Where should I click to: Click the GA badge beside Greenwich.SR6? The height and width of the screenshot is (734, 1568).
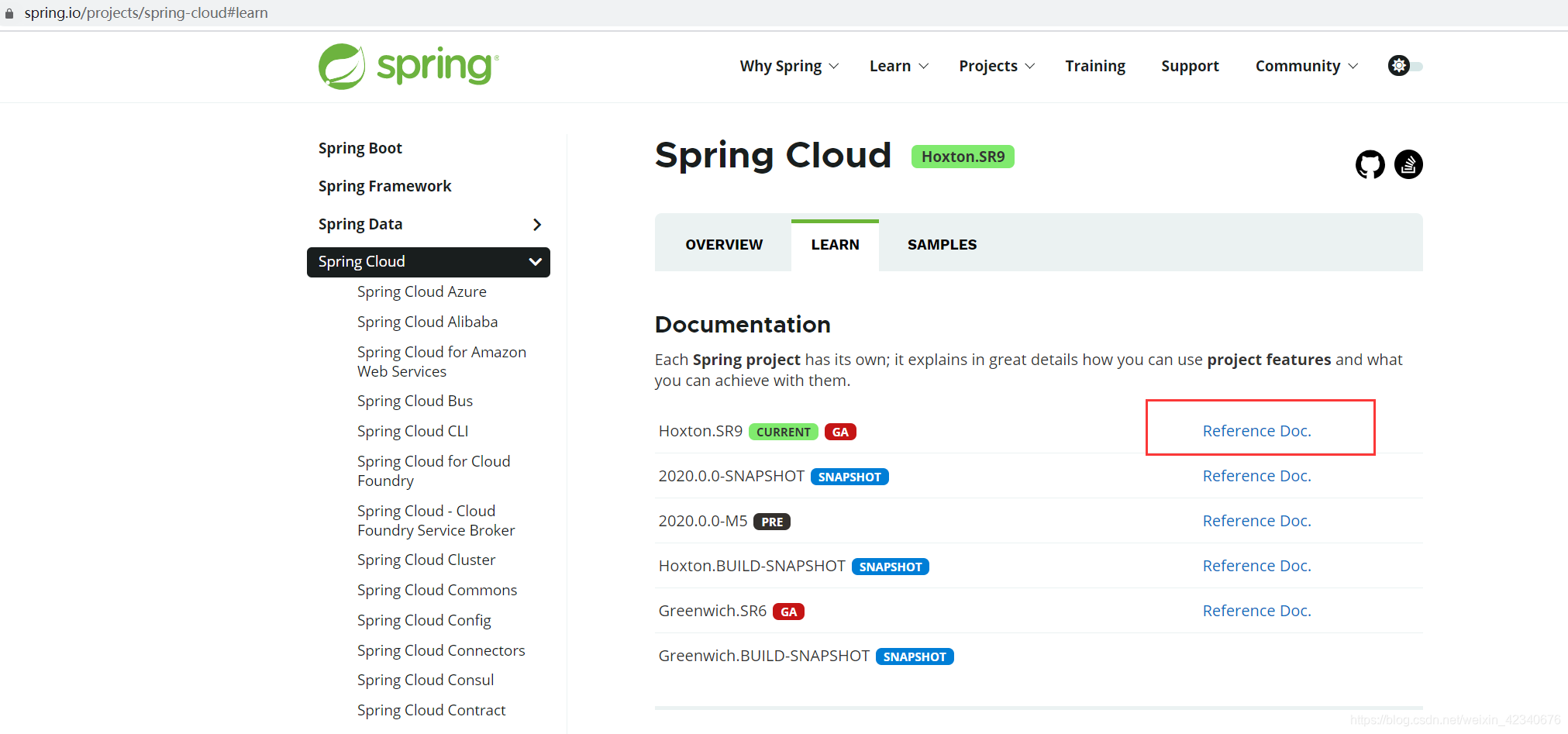(x=788, y=612)
